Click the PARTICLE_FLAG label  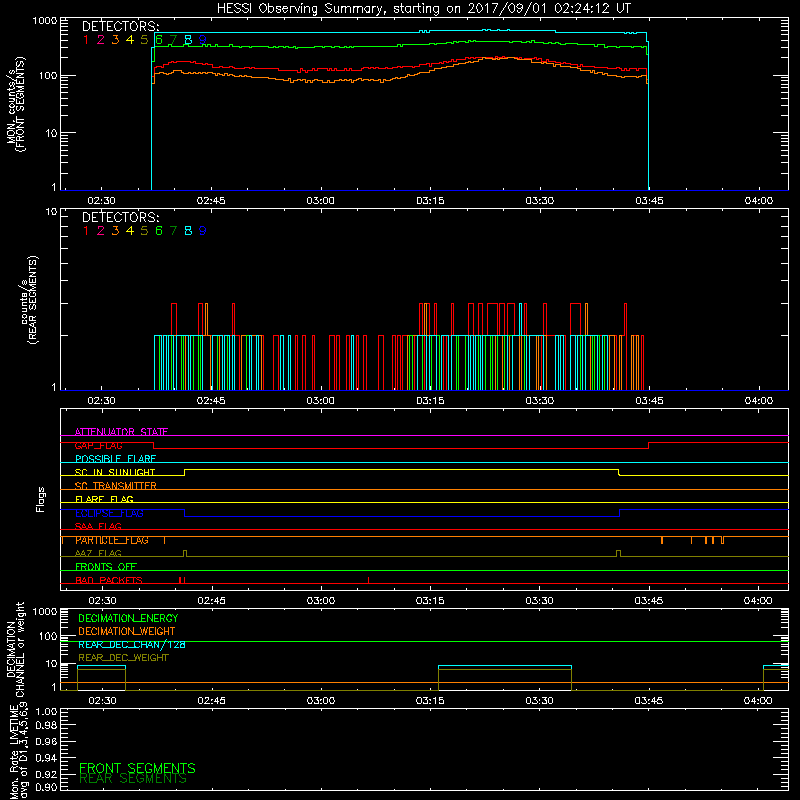point(112,540)
